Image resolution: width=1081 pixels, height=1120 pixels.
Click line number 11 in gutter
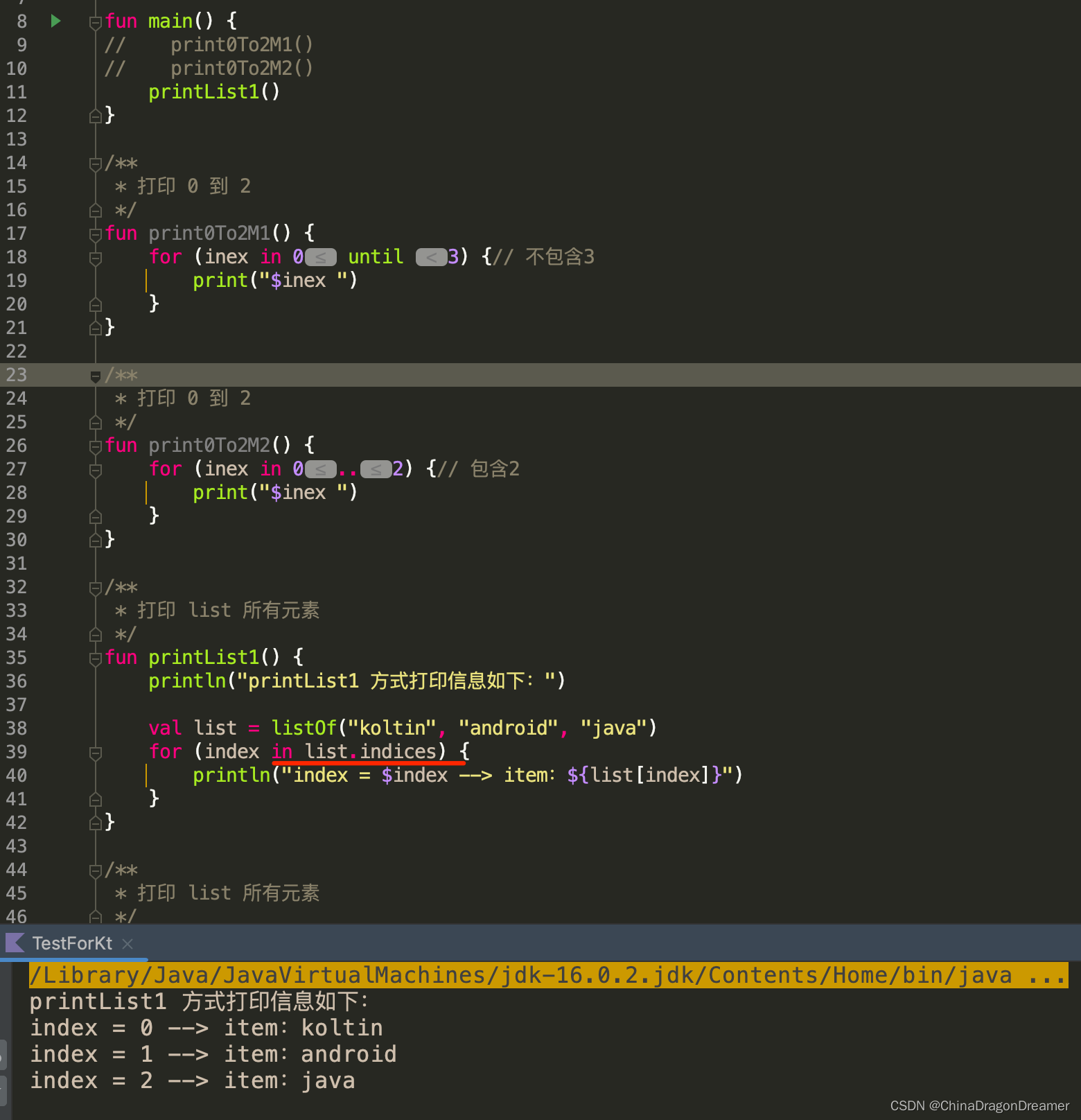click(x=16, y=92)
